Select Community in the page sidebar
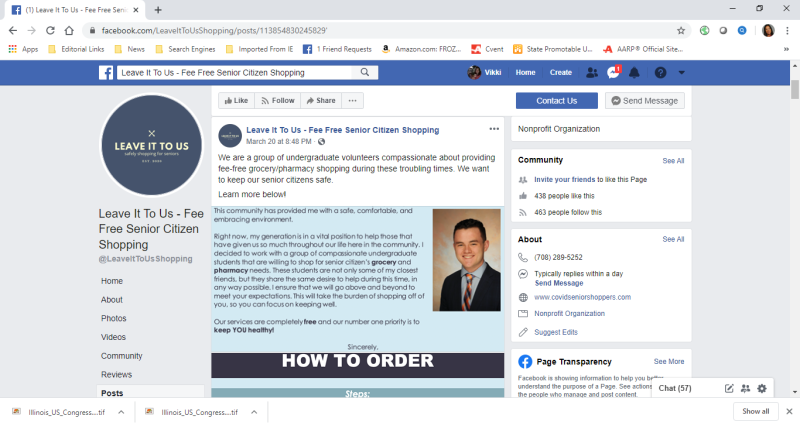Viewport: 800px width, 426px height. click(x=121, y=356)
